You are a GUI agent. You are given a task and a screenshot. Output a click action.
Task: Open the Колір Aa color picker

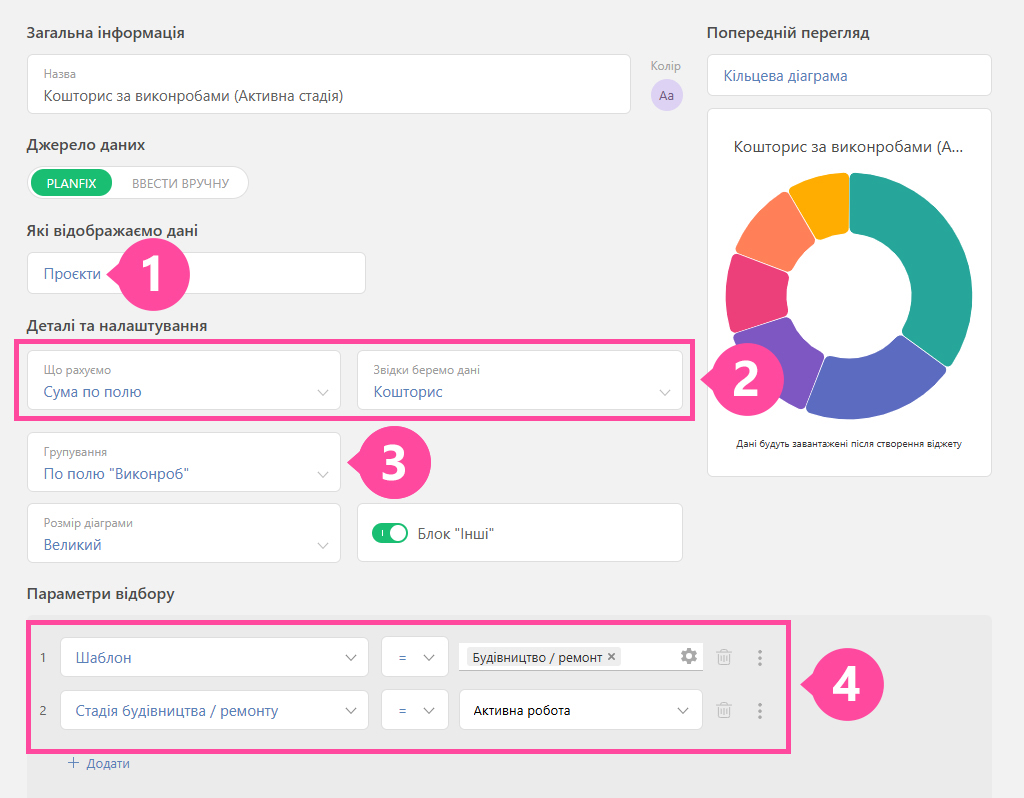[666, 95]
